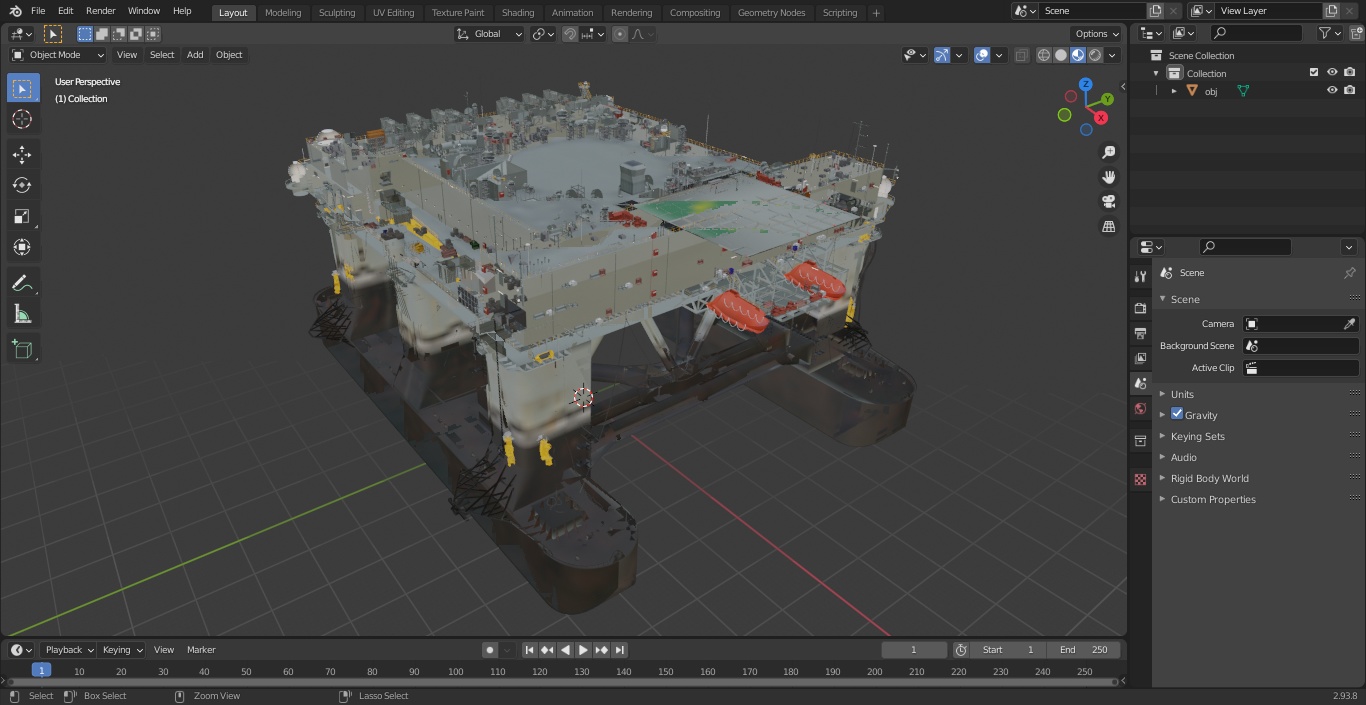
Task: Expand the obj item in outliner
Action: coord(1174,91)
